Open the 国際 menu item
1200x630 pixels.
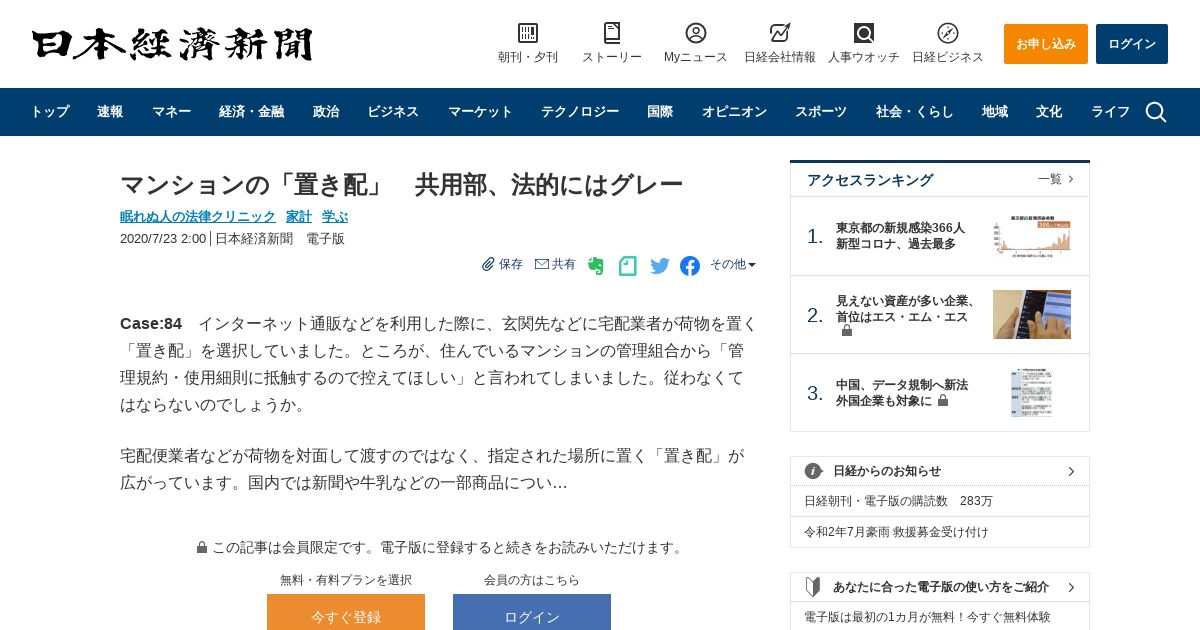click(660, 112)
